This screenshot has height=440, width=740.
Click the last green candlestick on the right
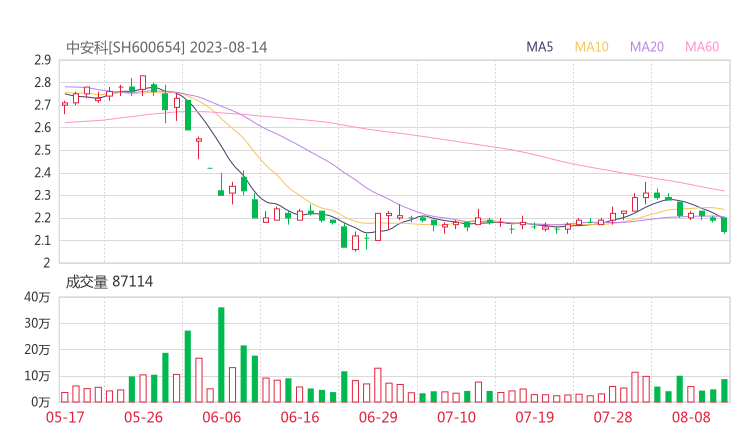coord(724,225)
